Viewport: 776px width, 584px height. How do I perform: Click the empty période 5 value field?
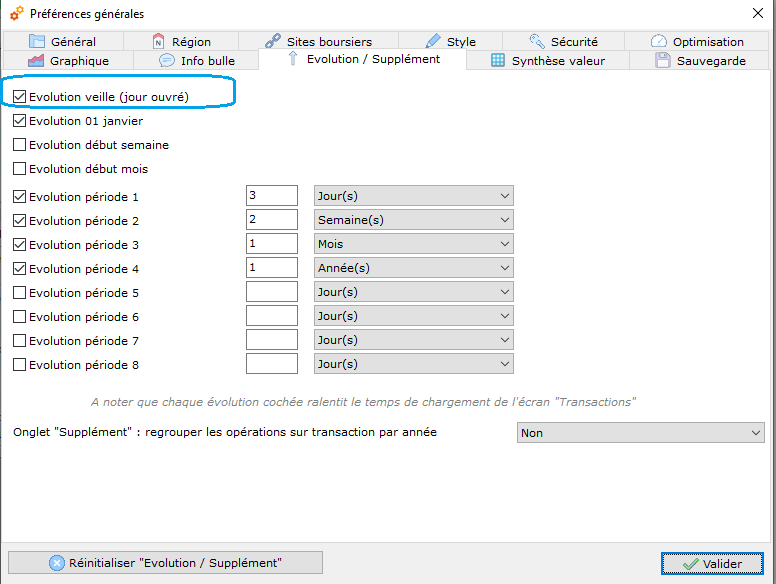coord(272,292)
